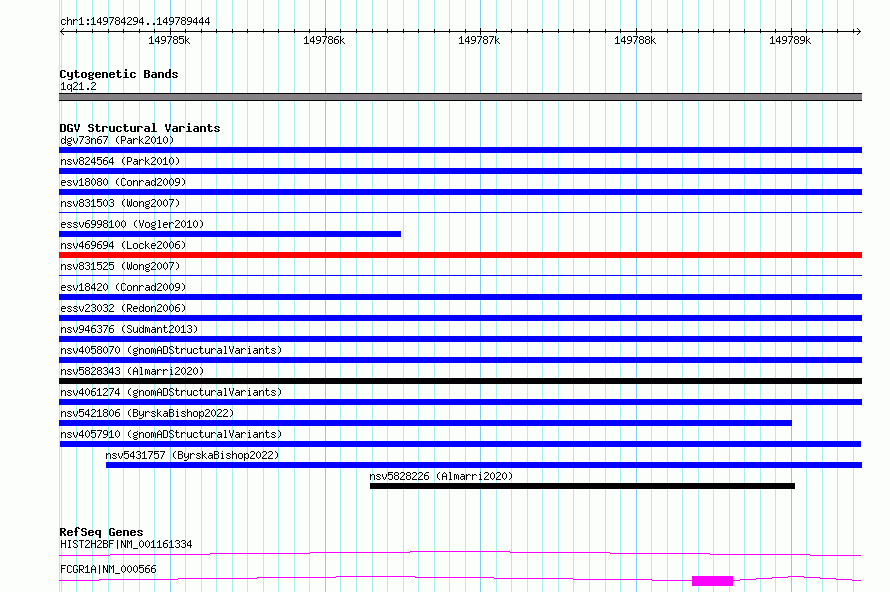Click the Cytogenetic Bands track title
This screenshot has height=592, width=890.
(x=119, y=74)
